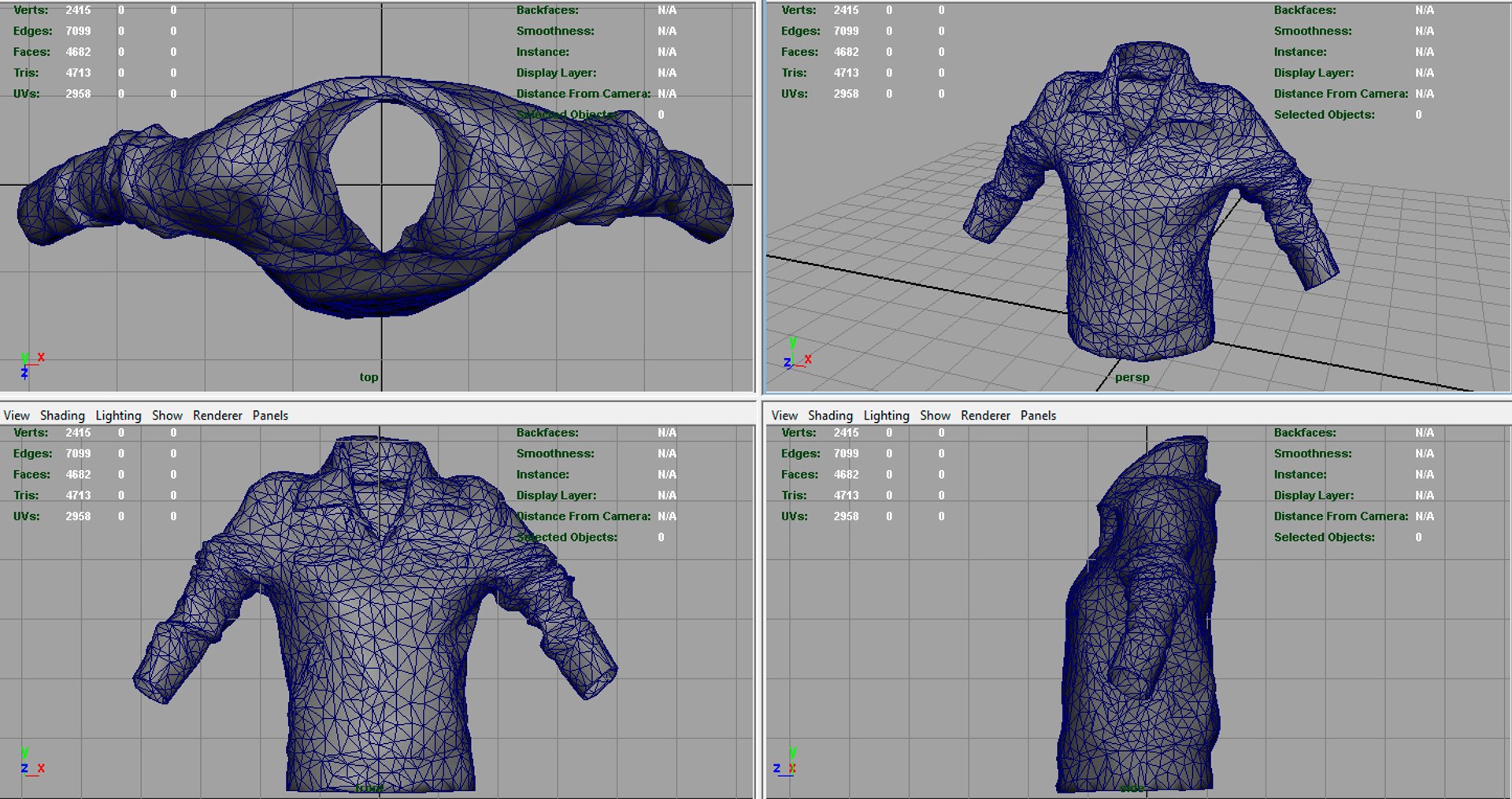
Task: Click the XYZ axis gizmo in the top view
Action: 31,365
